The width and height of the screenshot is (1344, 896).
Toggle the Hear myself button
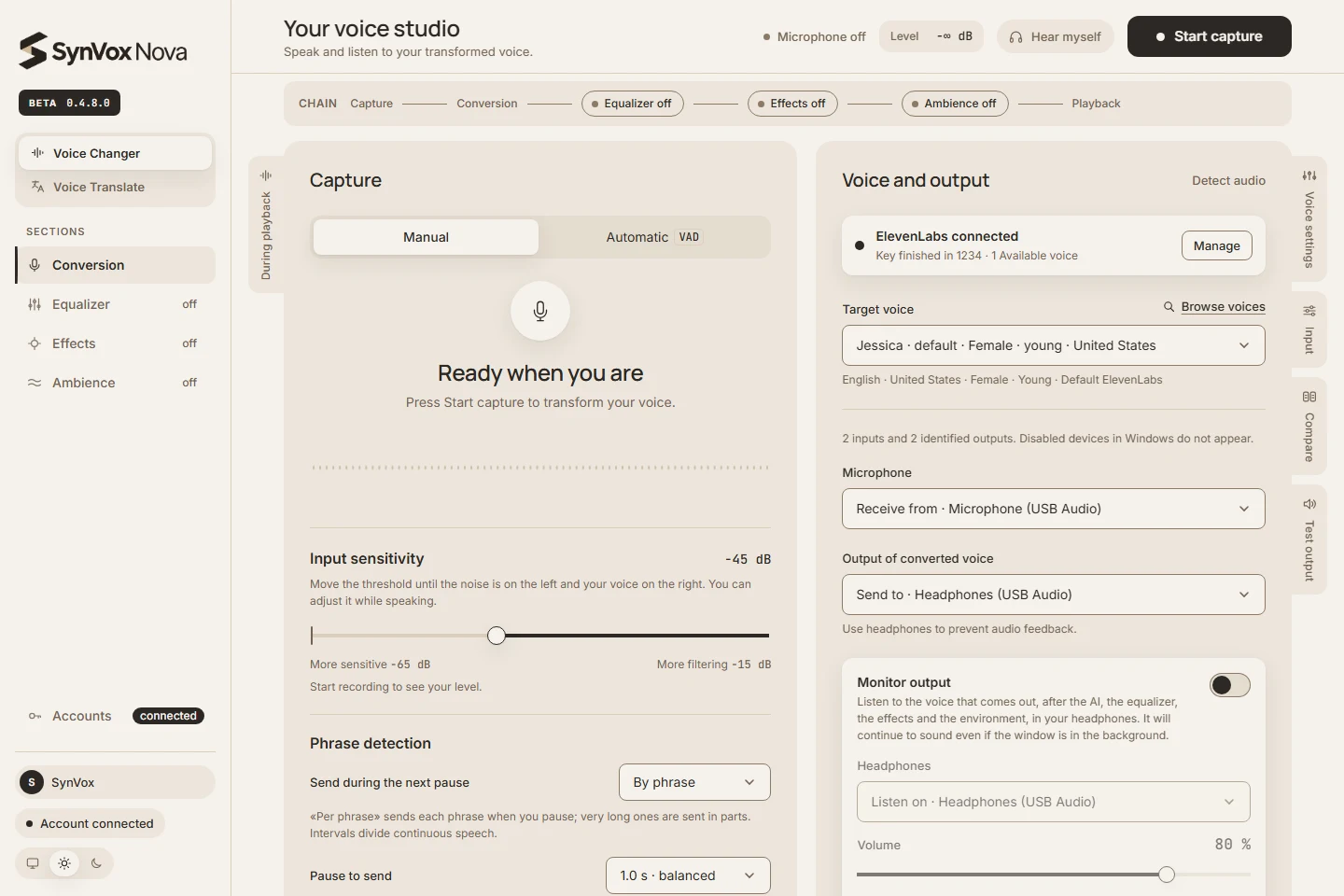[1056, 36]
